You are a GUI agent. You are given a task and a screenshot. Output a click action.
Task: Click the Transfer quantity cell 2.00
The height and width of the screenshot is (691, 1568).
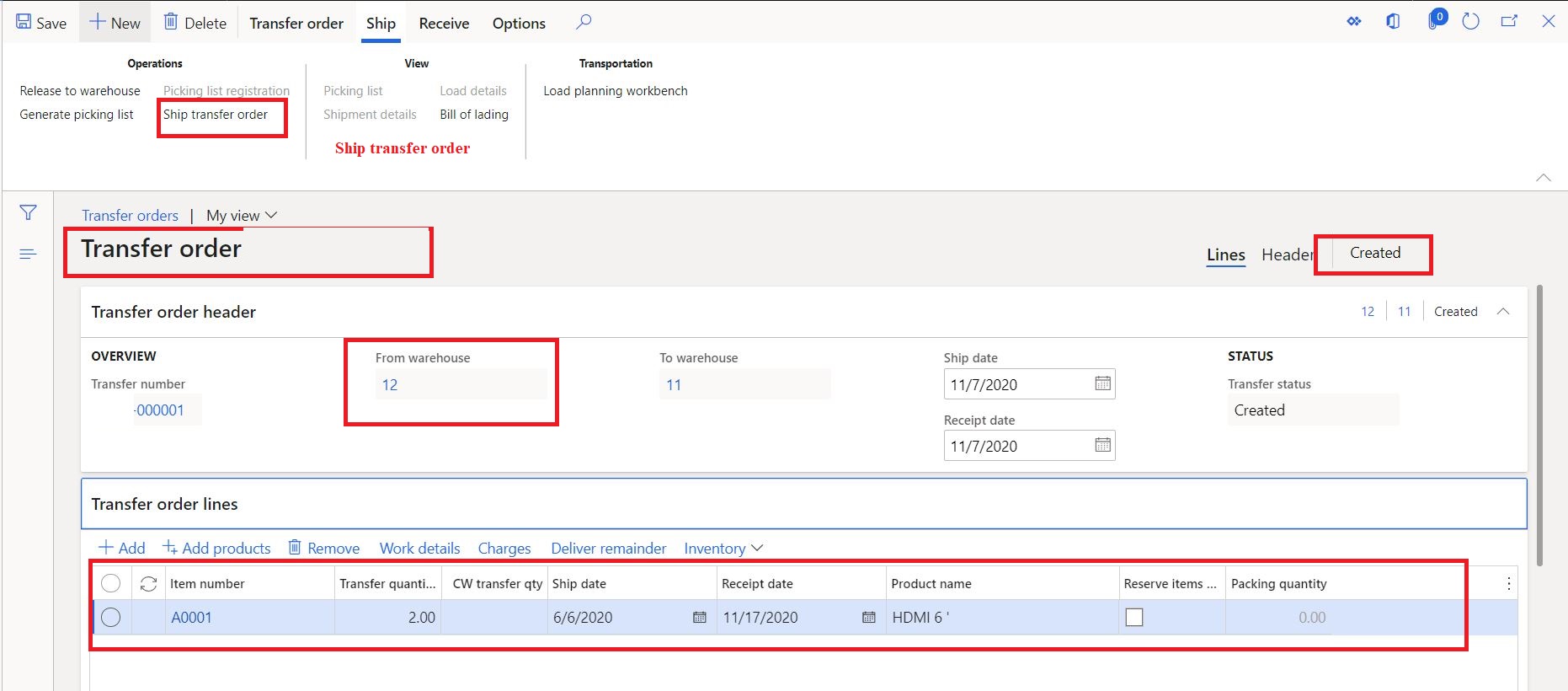387,618
